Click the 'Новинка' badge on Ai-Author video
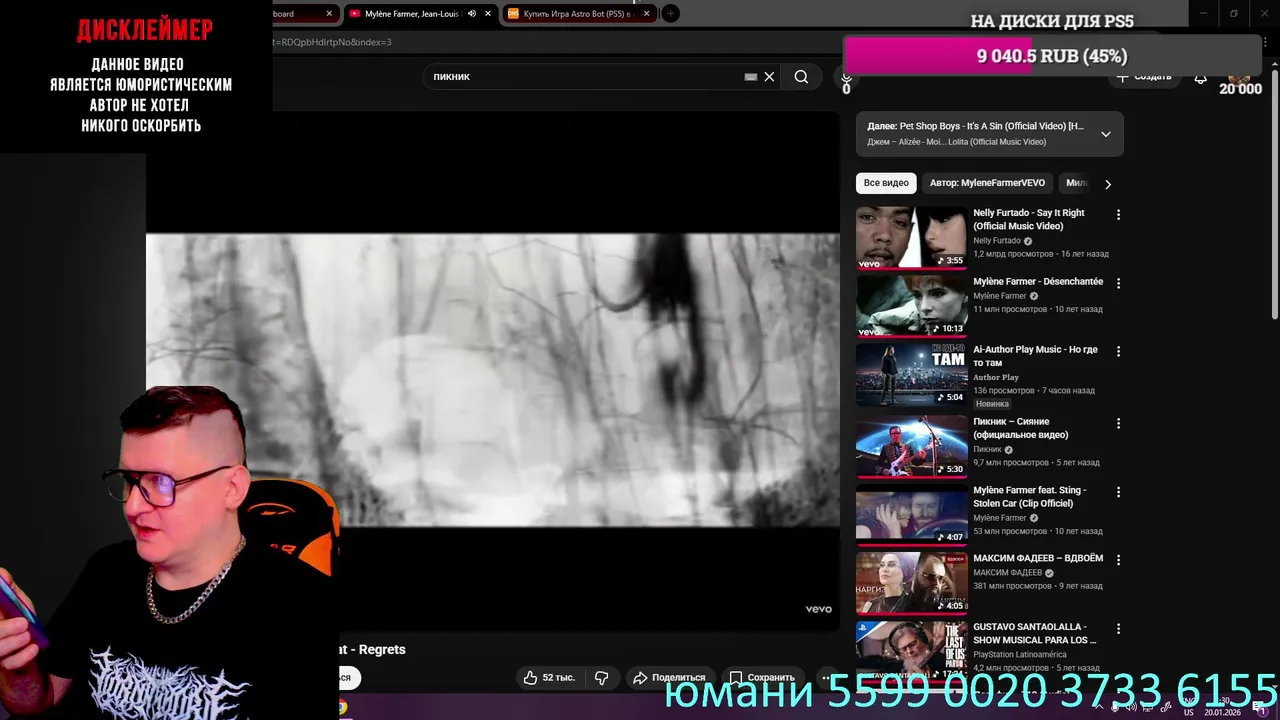Screen dimensions: 1280x720 click(x=992, y=404)
